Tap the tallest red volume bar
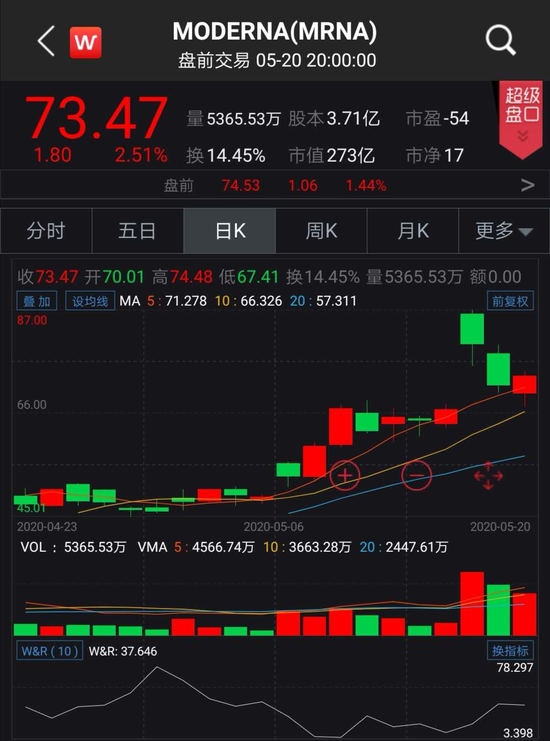Image resolution: width=550 pixels, height=741 pixels. [472, 604]
